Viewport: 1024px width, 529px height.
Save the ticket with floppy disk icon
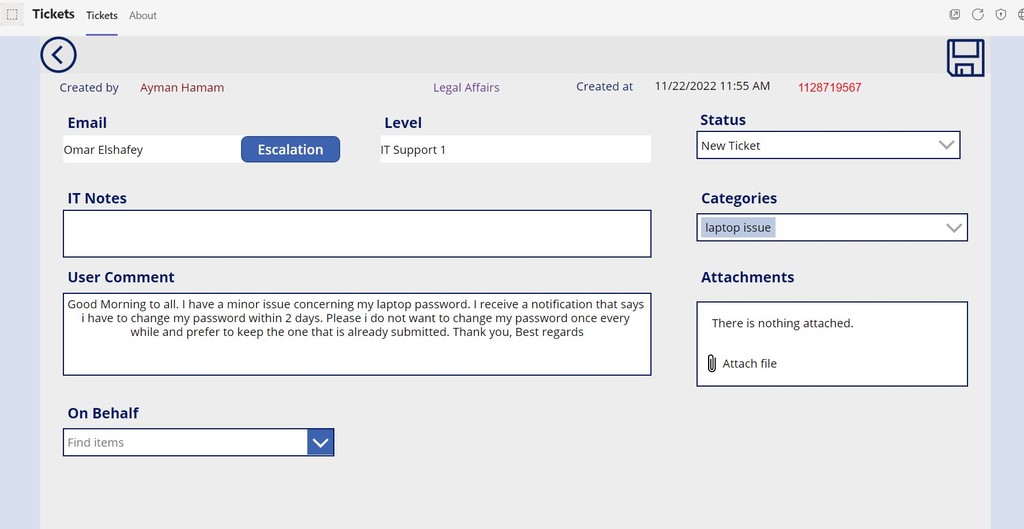(x=965, y=58)
